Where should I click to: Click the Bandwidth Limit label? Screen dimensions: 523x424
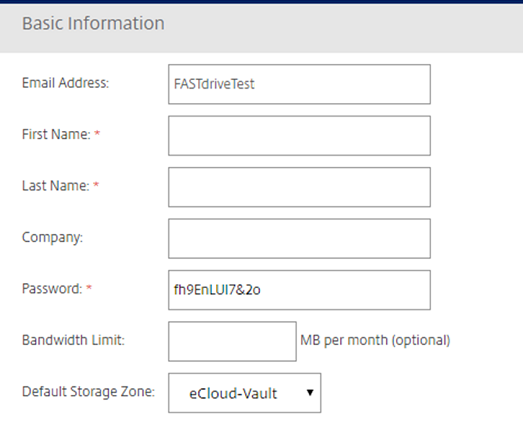[73, 340]
